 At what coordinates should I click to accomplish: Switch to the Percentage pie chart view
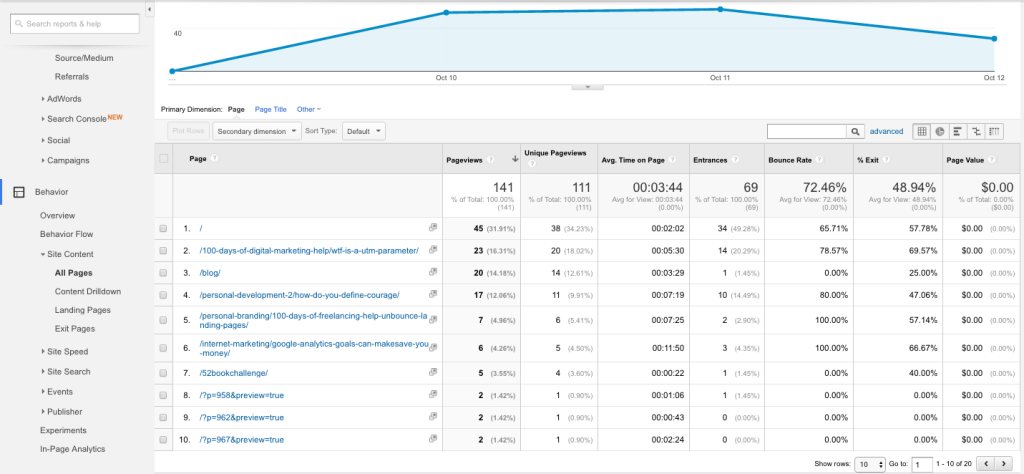(940, 131)
